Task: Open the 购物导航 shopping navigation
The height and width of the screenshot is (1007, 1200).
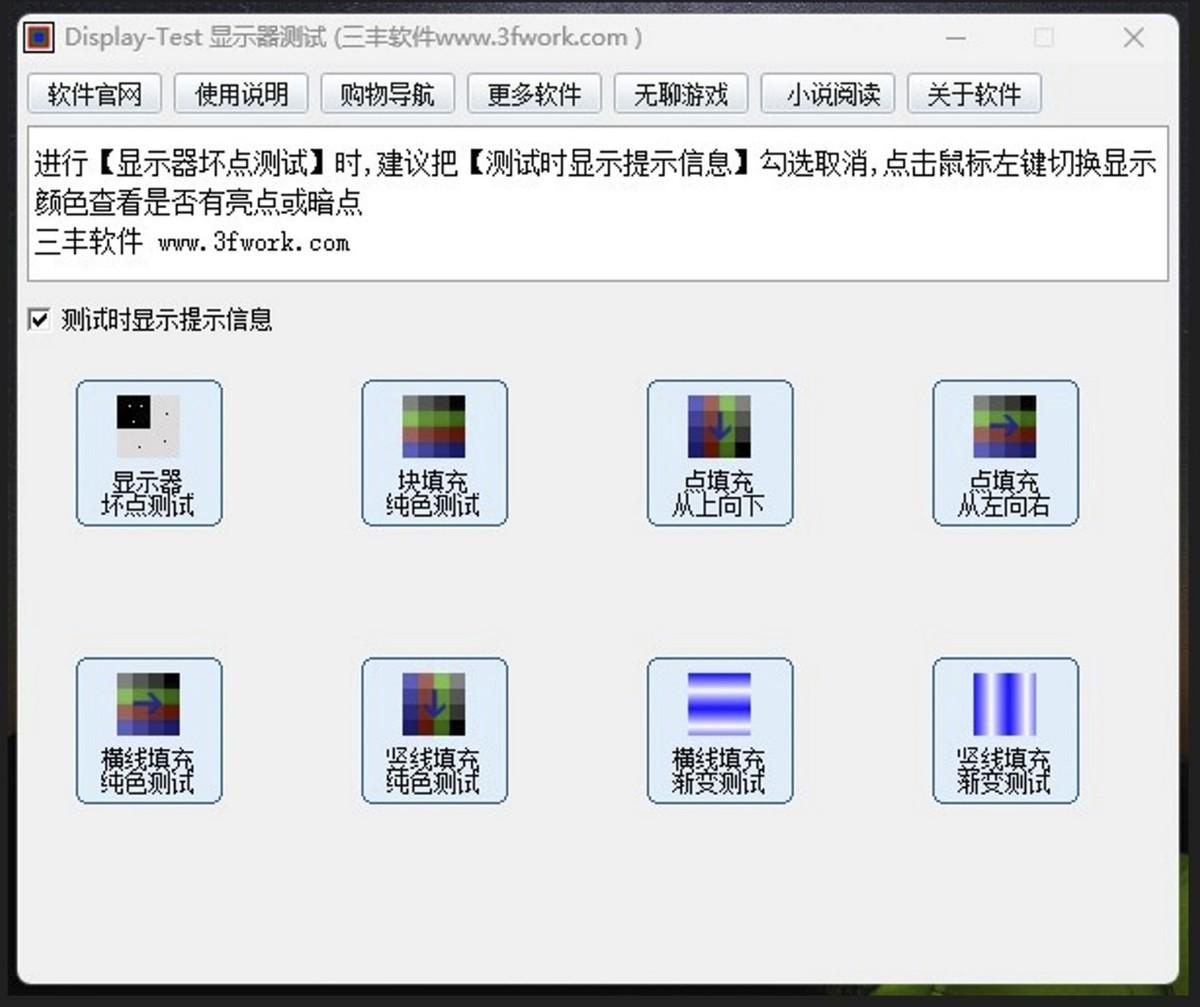Action: pyautogui.click(x=387, y=94)
